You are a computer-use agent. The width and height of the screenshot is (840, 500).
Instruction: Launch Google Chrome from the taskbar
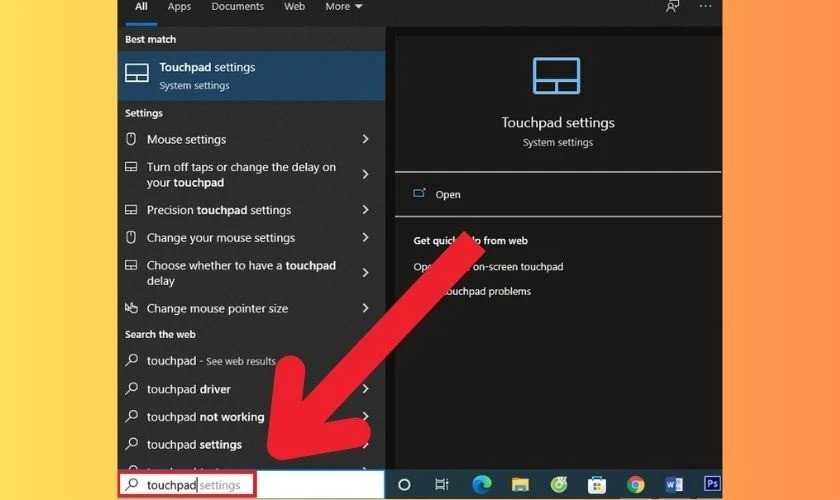click(x=636, y=485)
